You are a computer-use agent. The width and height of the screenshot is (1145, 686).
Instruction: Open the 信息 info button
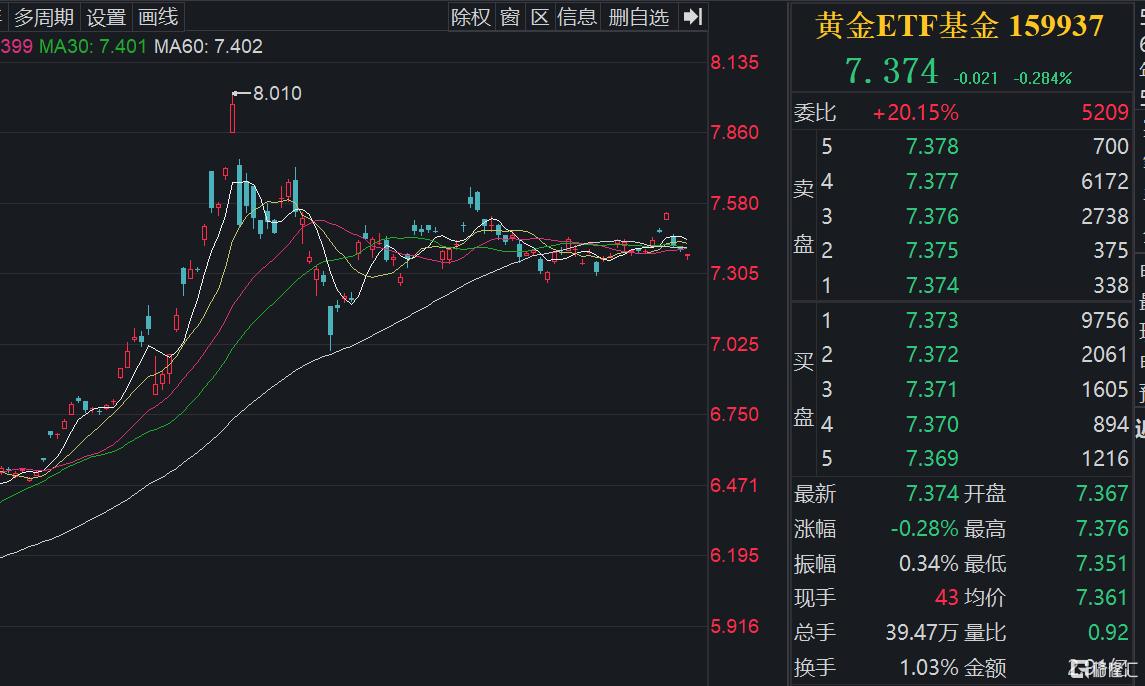click(x=577, y=17)
